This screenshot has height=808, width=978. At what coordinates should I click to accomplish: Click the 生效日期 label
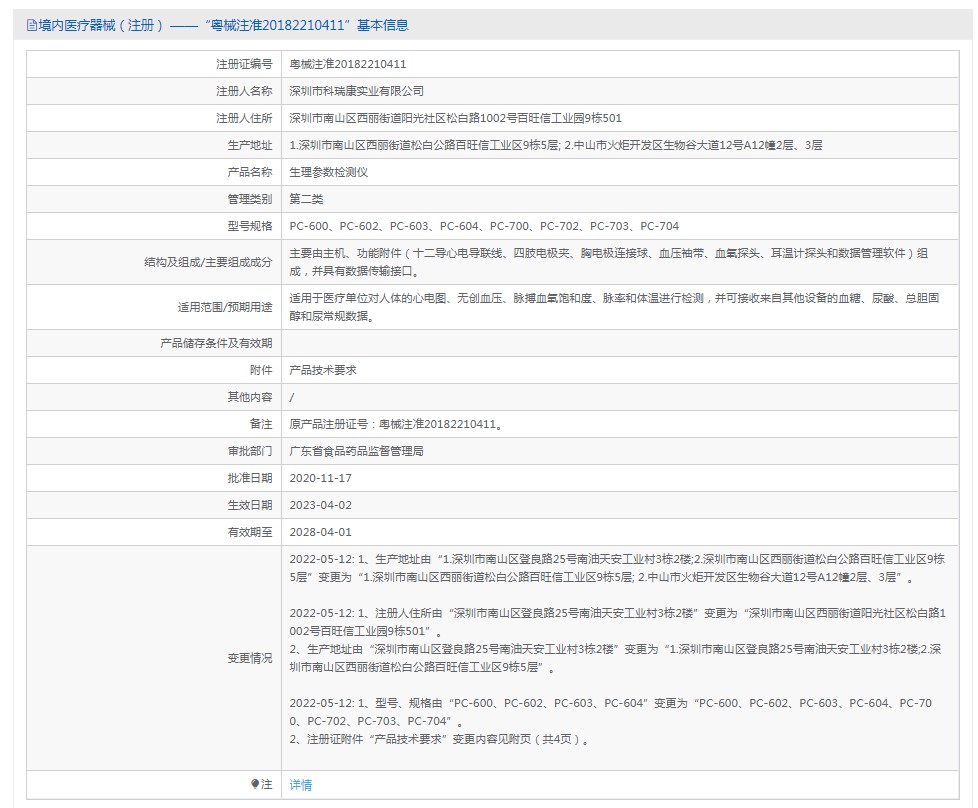pyautogui.click(x=249, y=505)
